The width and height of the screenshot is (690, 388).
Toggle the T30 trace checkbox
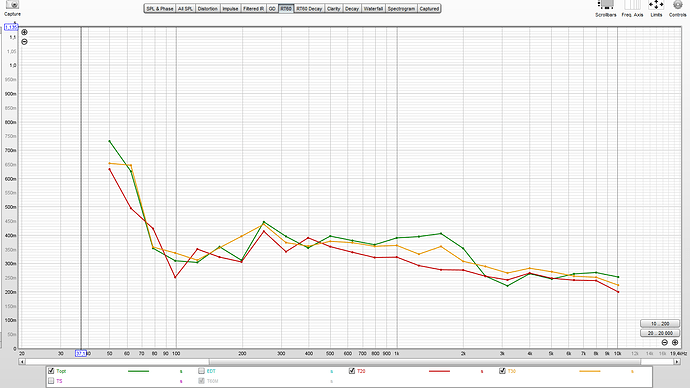pos(502,371)
